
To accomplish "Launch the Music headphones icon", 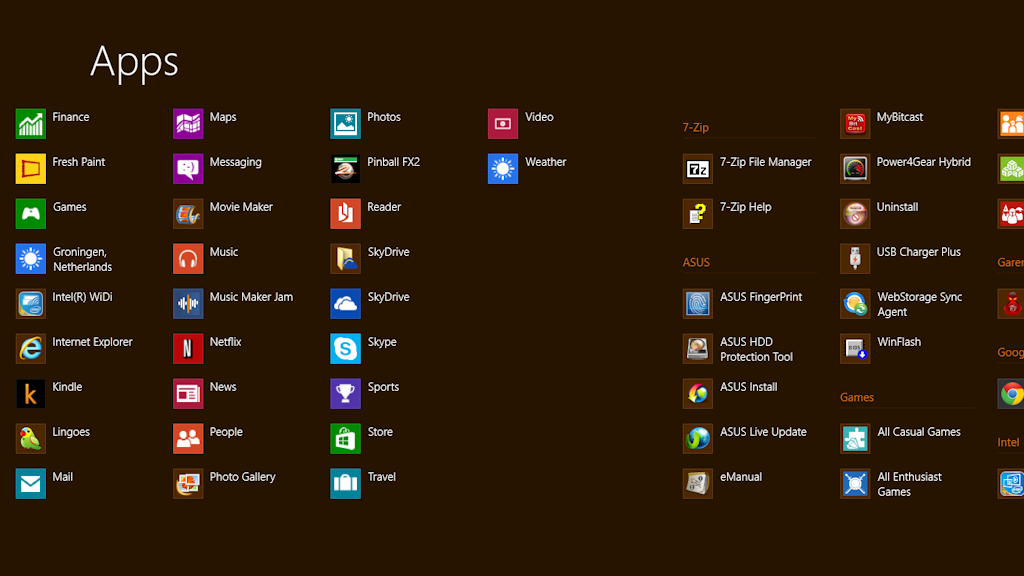I will click(x=188, y=259).
